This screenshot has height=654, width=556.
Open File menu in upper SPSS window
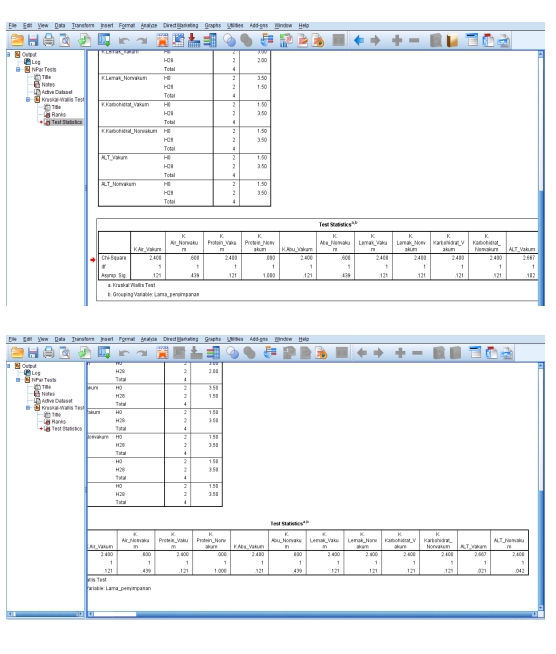(x=13, y=25)
